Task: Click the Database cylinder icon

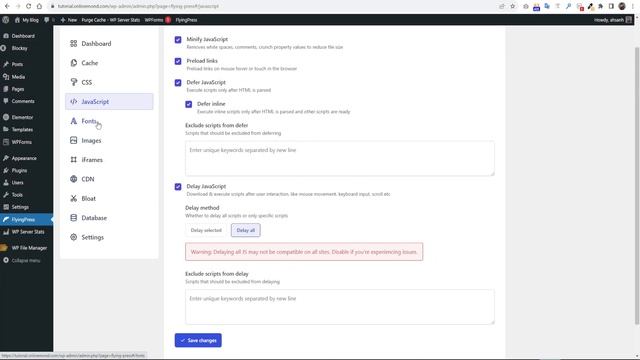Action: pyautogui.click(x=73, y=218)
